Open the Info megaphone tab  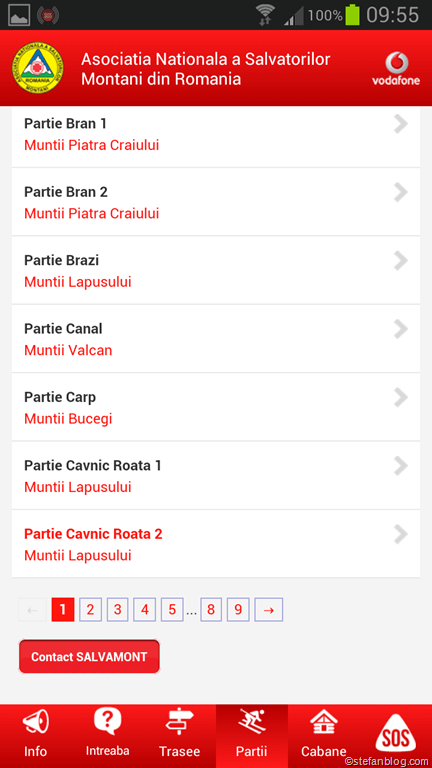[36, 734]
